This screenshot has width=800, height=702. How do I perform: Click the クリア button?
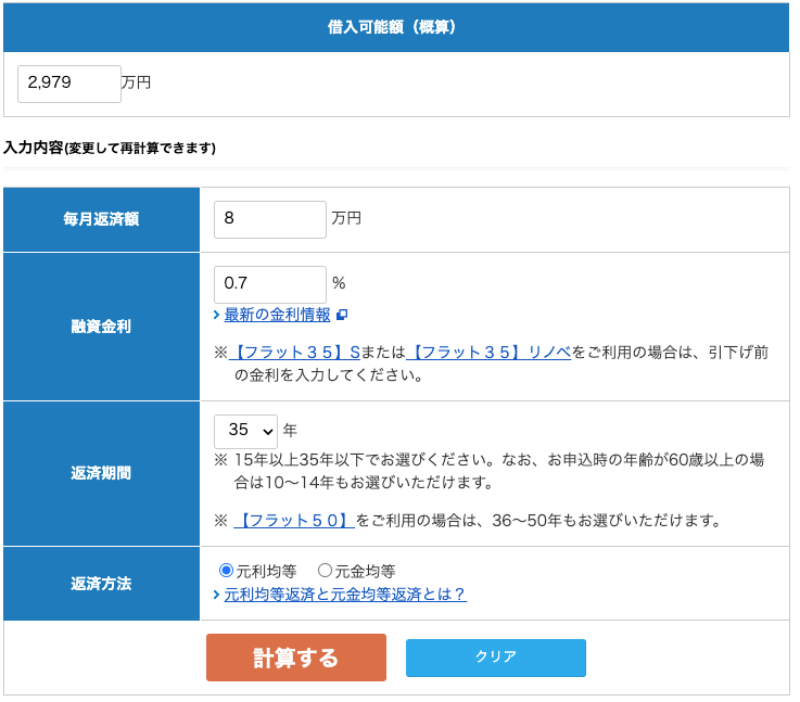496,658
